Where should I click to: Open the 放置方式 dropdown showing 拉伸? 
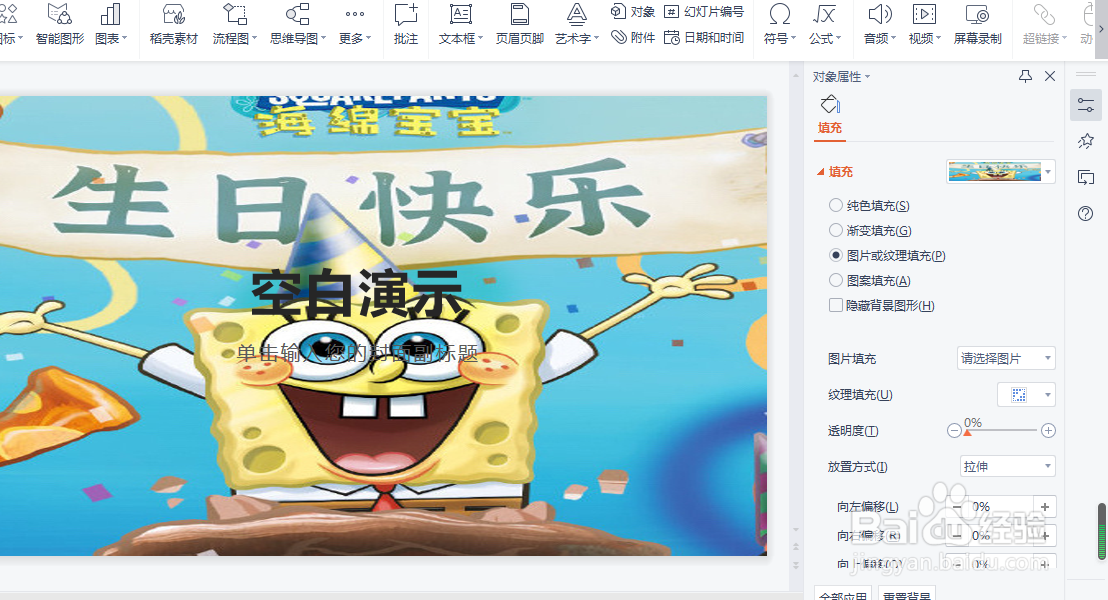[1007, 466]
